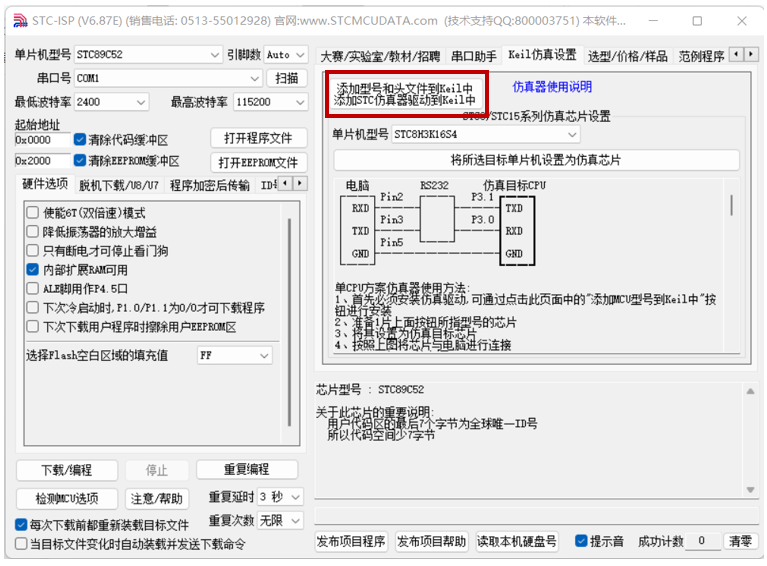Switch to 范例程序 tab
Screen dimensions: 767x566
(701, 56)
